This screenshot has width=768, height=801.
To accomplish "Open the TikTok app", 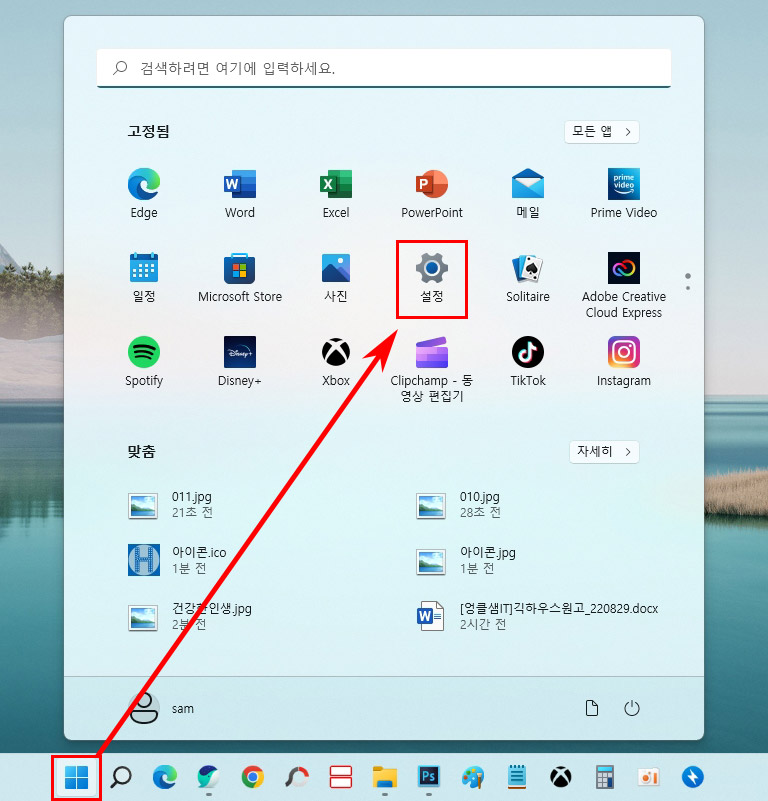I will coord(528,362).
